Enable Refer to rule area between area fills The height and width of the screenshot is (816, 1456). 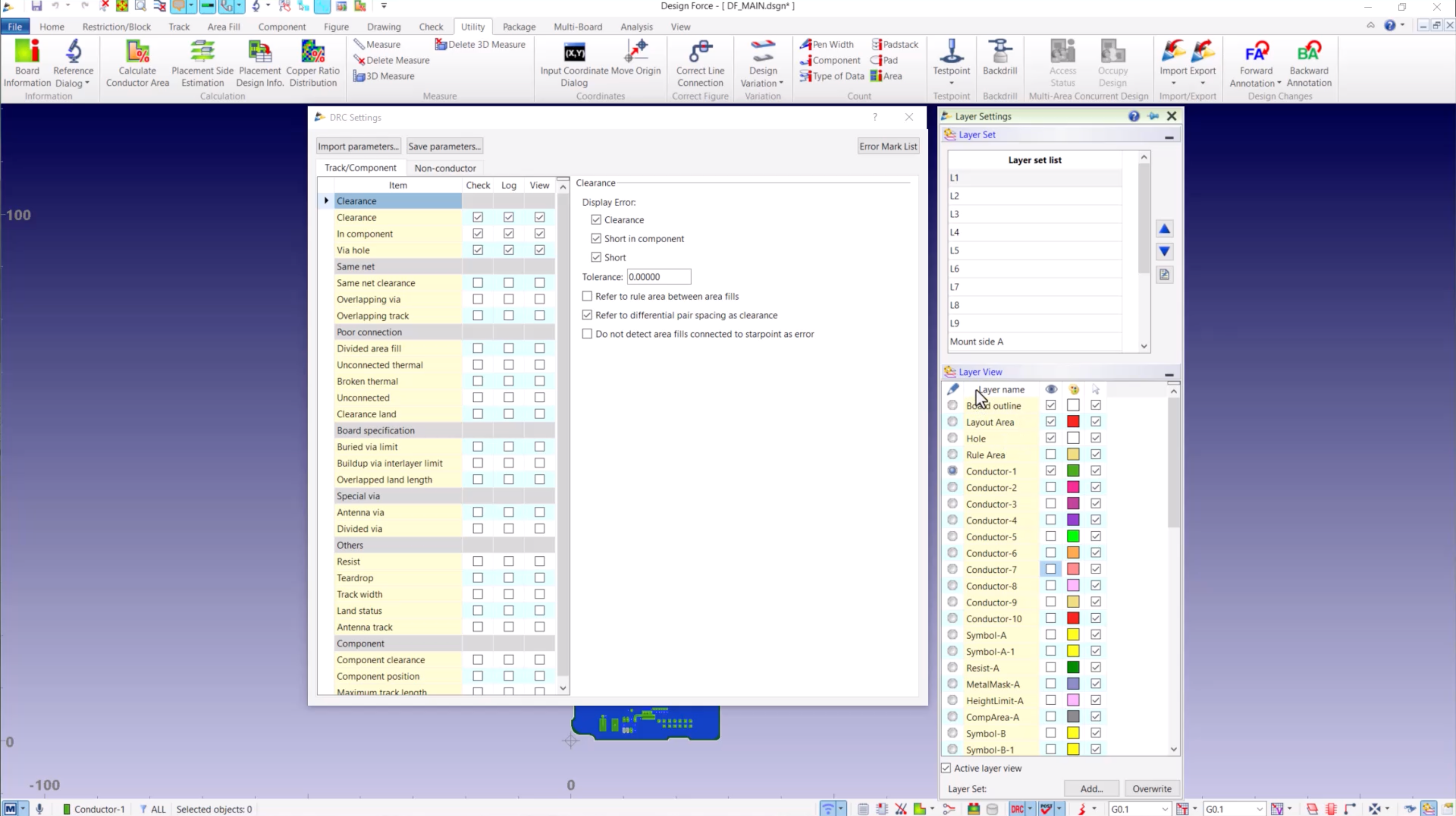(x=587, y=296)
